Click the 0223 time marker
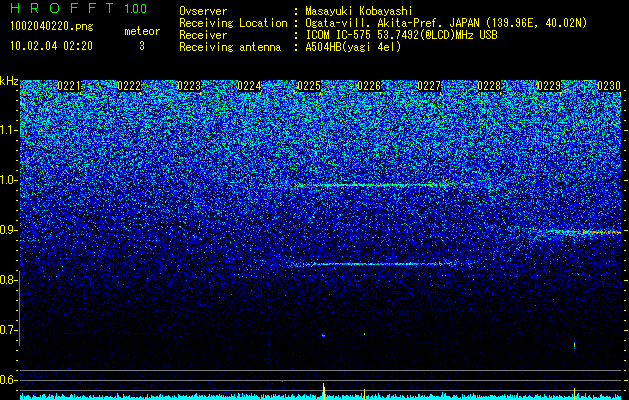 click(x=189, y=86)
